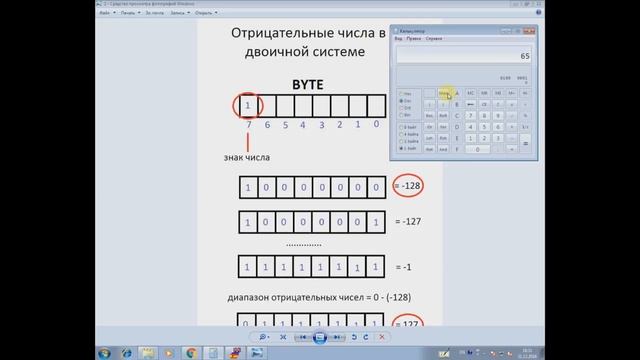Launch Internet Explorer from the taskbar
This screenshot has height=360, width=640.
click(x=127, y=353)
